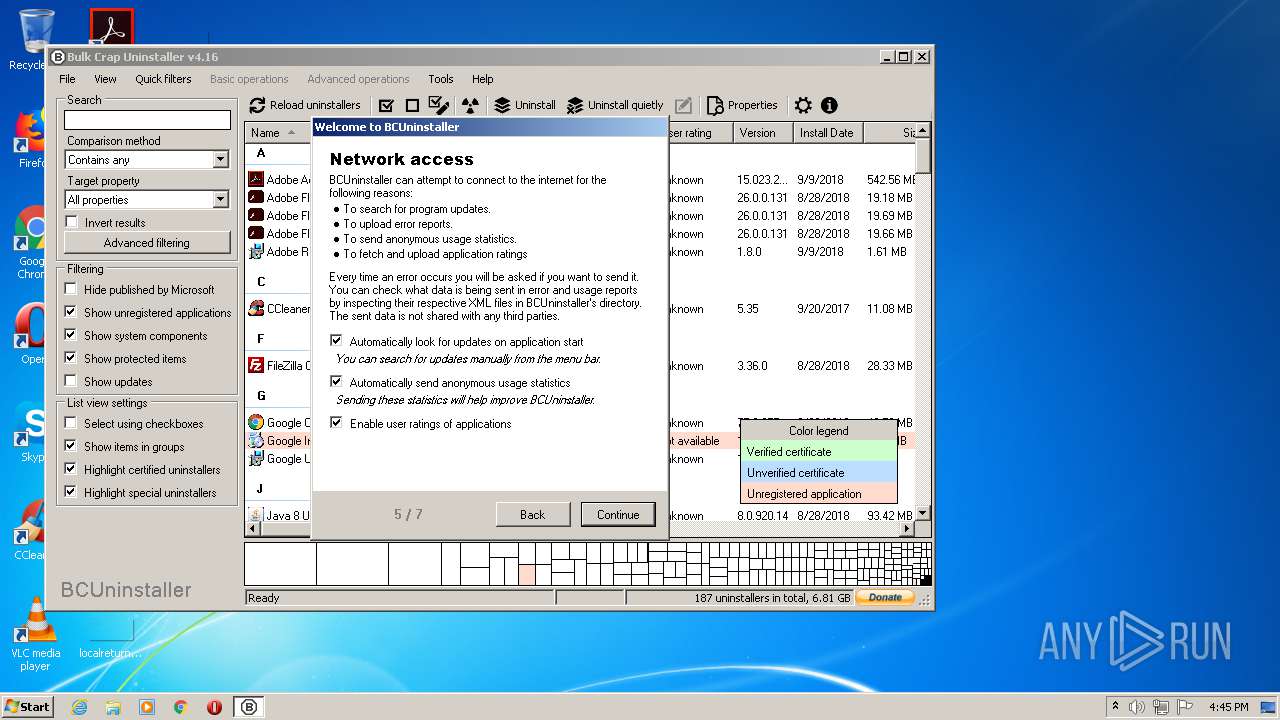The image size is (1280, 720).
Task: Open settings via the gear toolbar icon
Action: click(x=803, y=105)
